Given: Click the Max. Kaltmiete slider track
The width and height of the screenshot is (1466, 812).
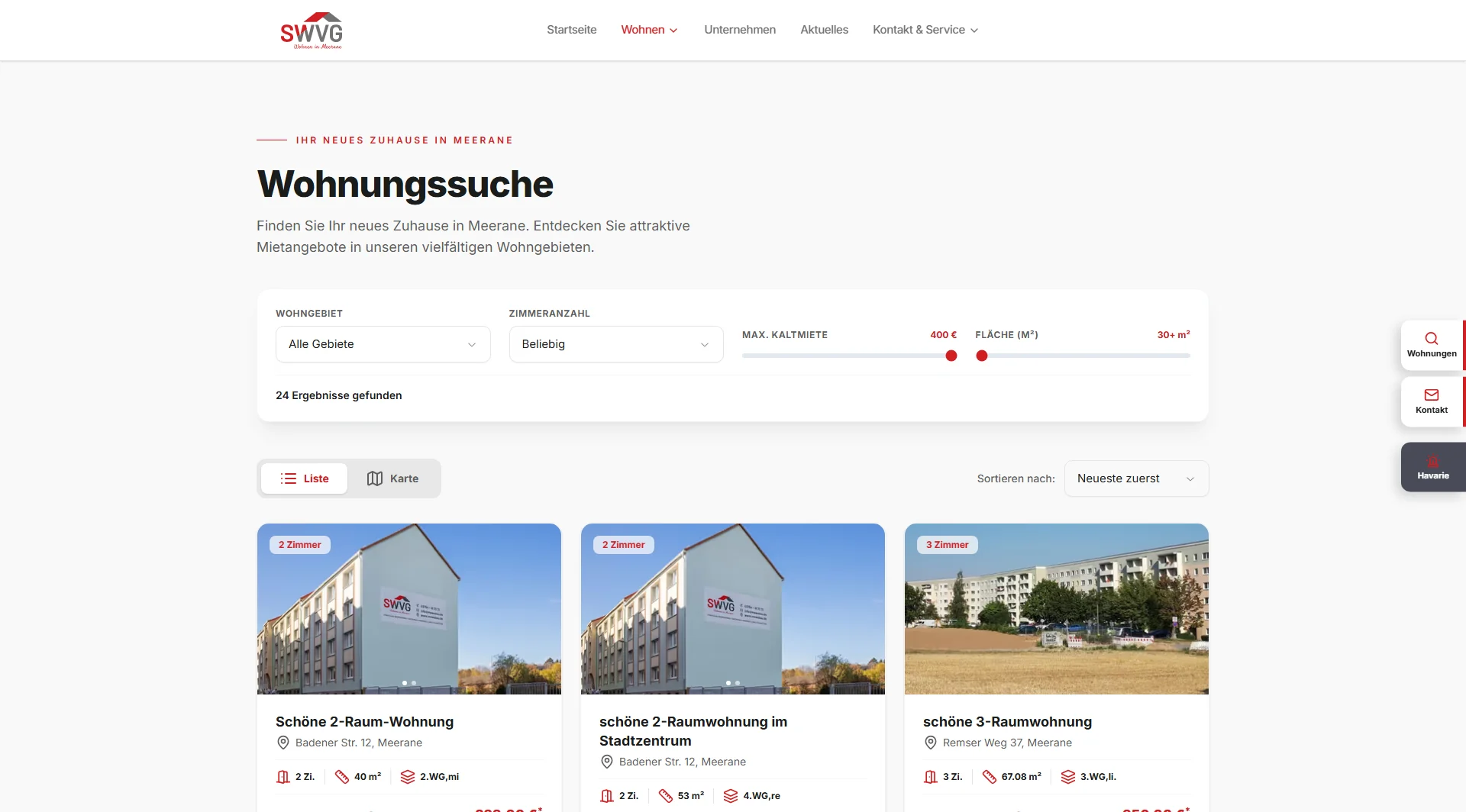Looking at the screenshot, I should (849, 356).
